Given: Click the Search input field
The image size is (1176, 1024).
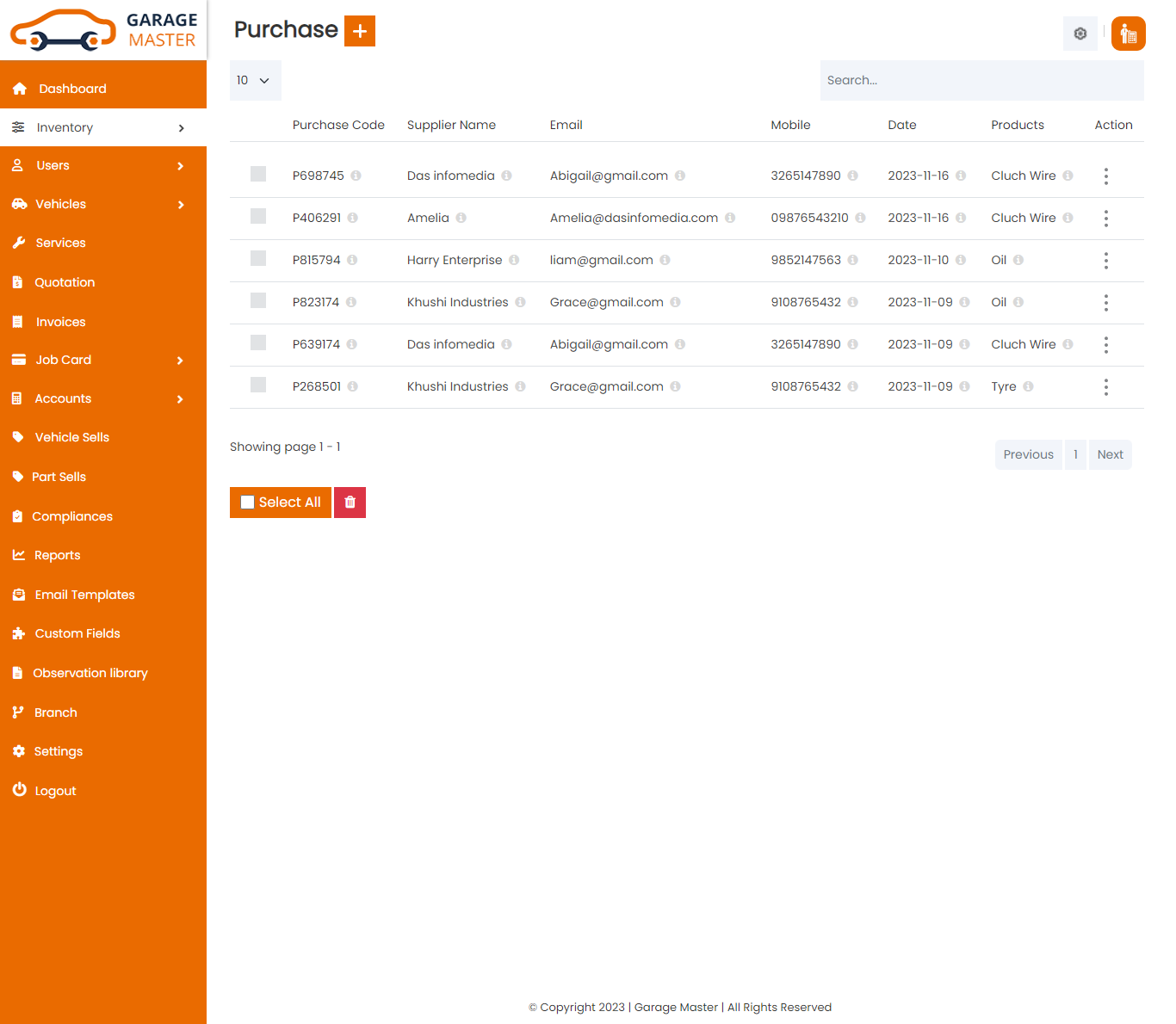Looking at the screenshot, I should click(981, 81).
